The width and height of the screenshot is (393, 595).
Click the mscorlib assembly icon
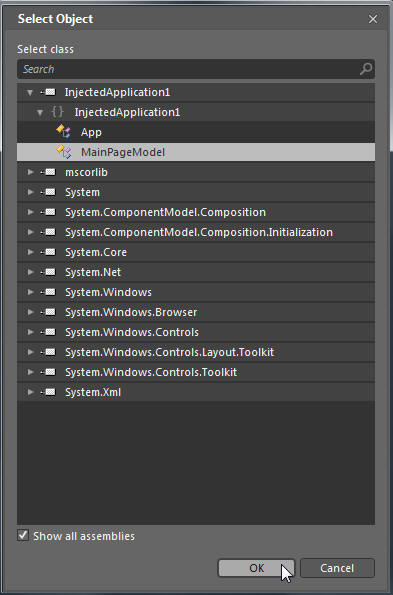tap(48, 172)
